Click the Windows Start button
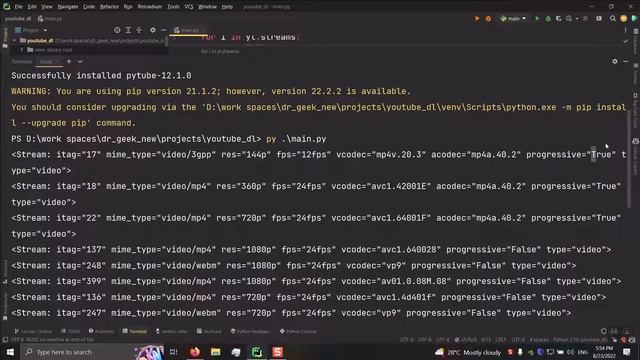This screenshot has height=360, width=640. coord(10,352)
